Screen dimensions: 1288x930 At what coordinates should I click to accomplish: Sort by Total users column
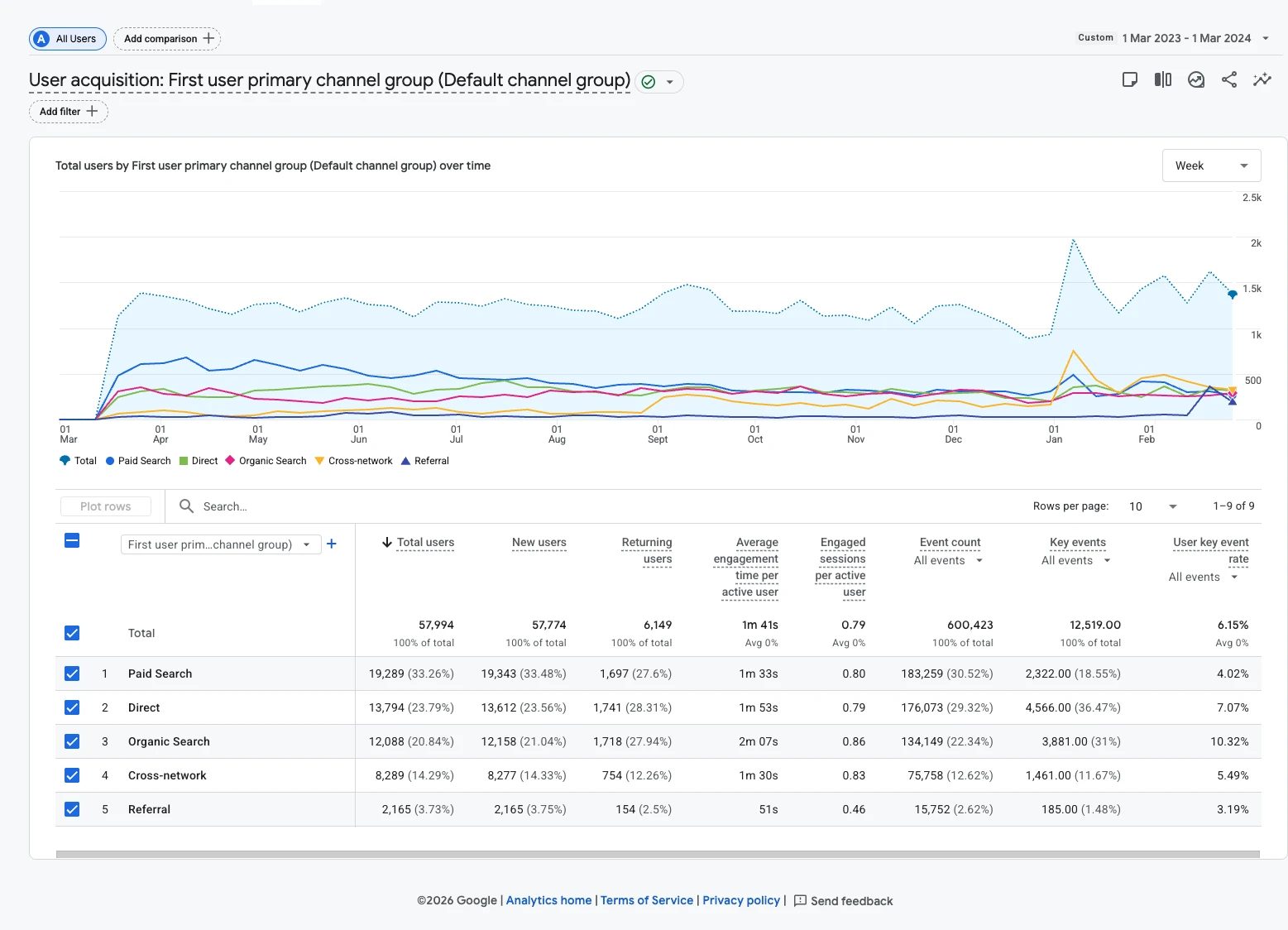tap(425, 543)
